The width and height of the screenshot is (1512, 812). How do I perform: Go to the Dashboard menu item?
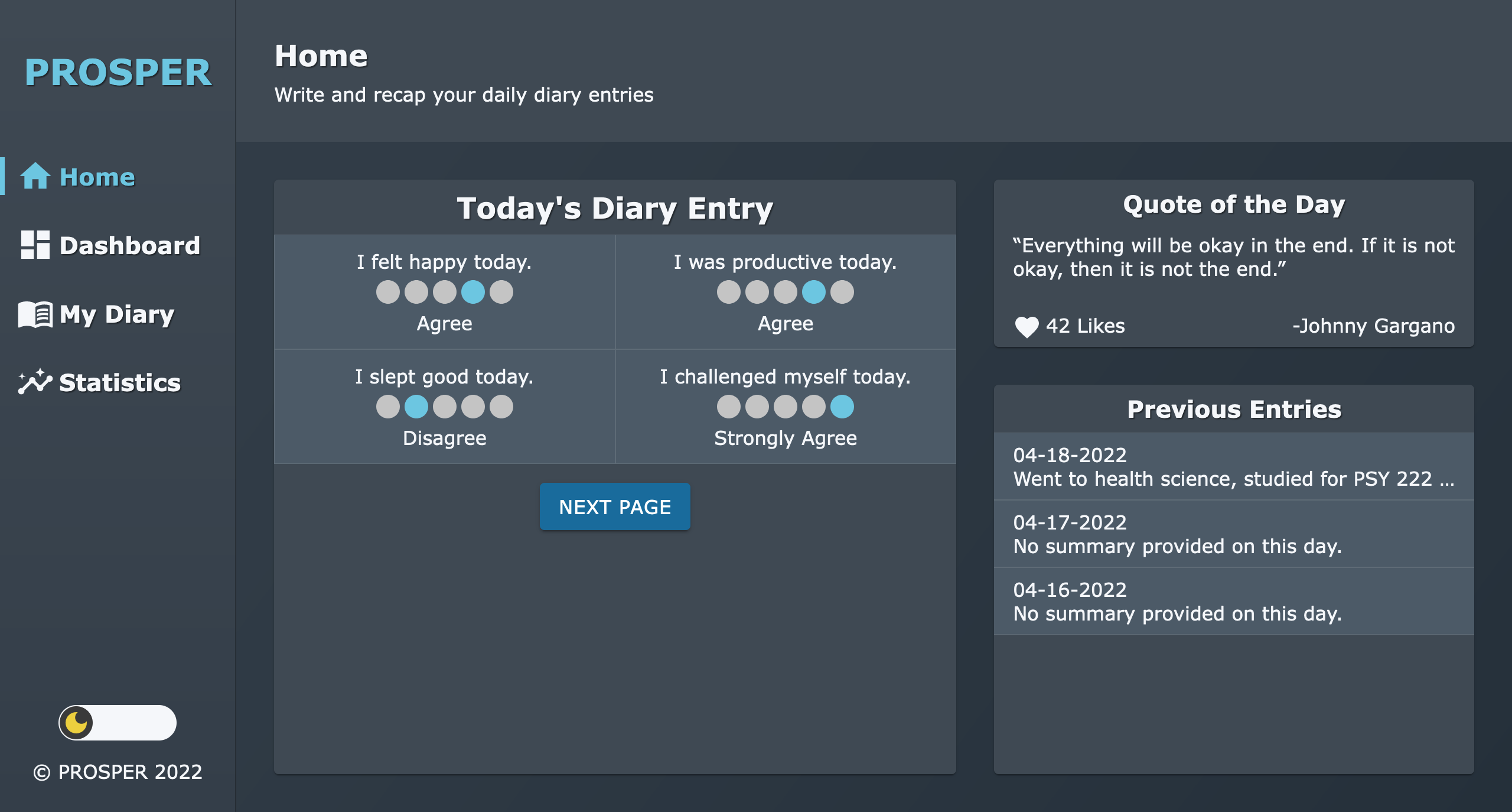point(110,245)
